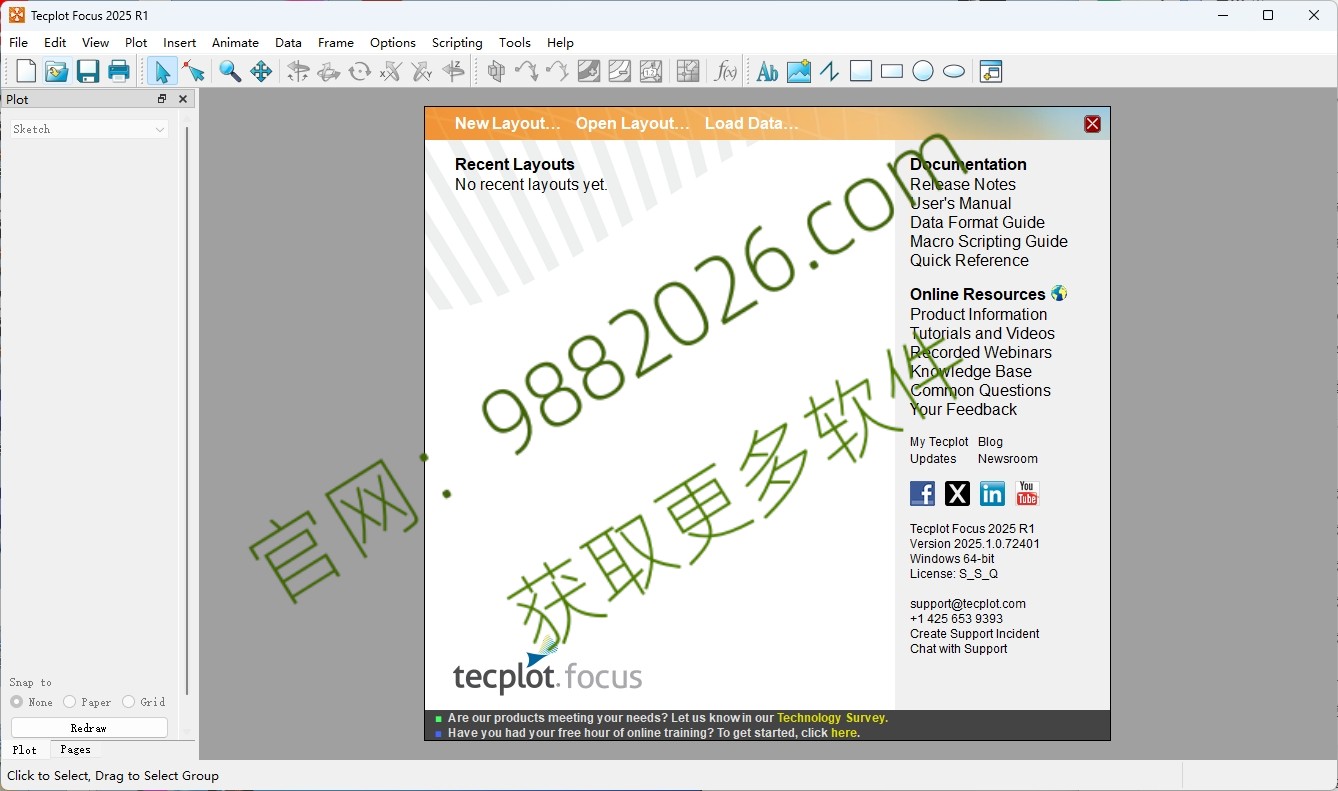The width and height of the screenshot is (1338, 791).
Task: Open the LinkedIn icon link
Action: [992, 493]
